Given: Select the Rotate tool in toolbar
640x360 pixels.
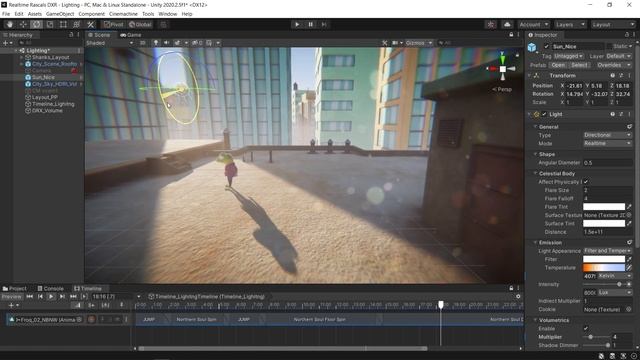Looking at the screenshot, I should pyautogui.click(x=36, y=24).
